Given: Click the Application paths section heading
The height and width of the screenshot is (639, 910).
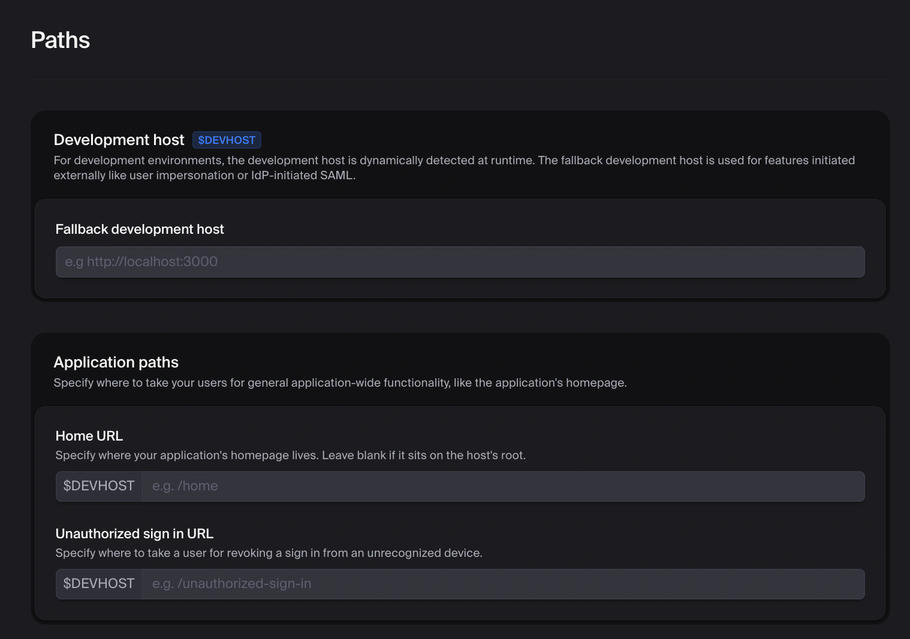Looking at the screenshot, I should (116, 362).
